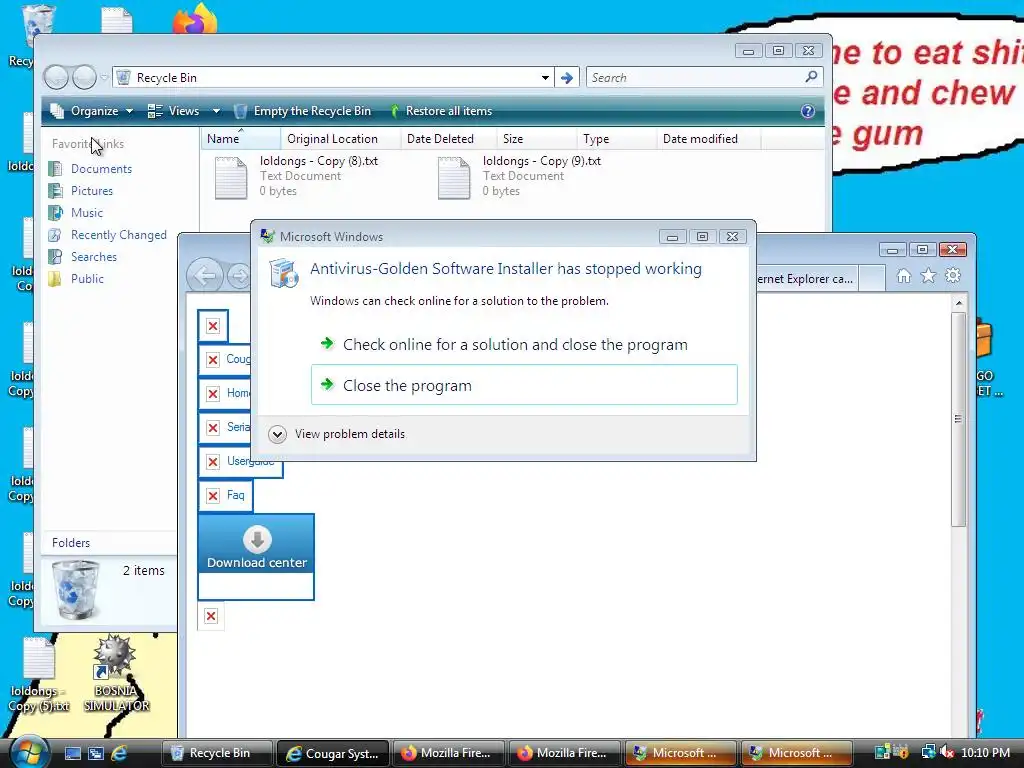Screen dimensions: 1024x768
Task: Open Internet Explorer Favorites star
Action: click(928, 276)
